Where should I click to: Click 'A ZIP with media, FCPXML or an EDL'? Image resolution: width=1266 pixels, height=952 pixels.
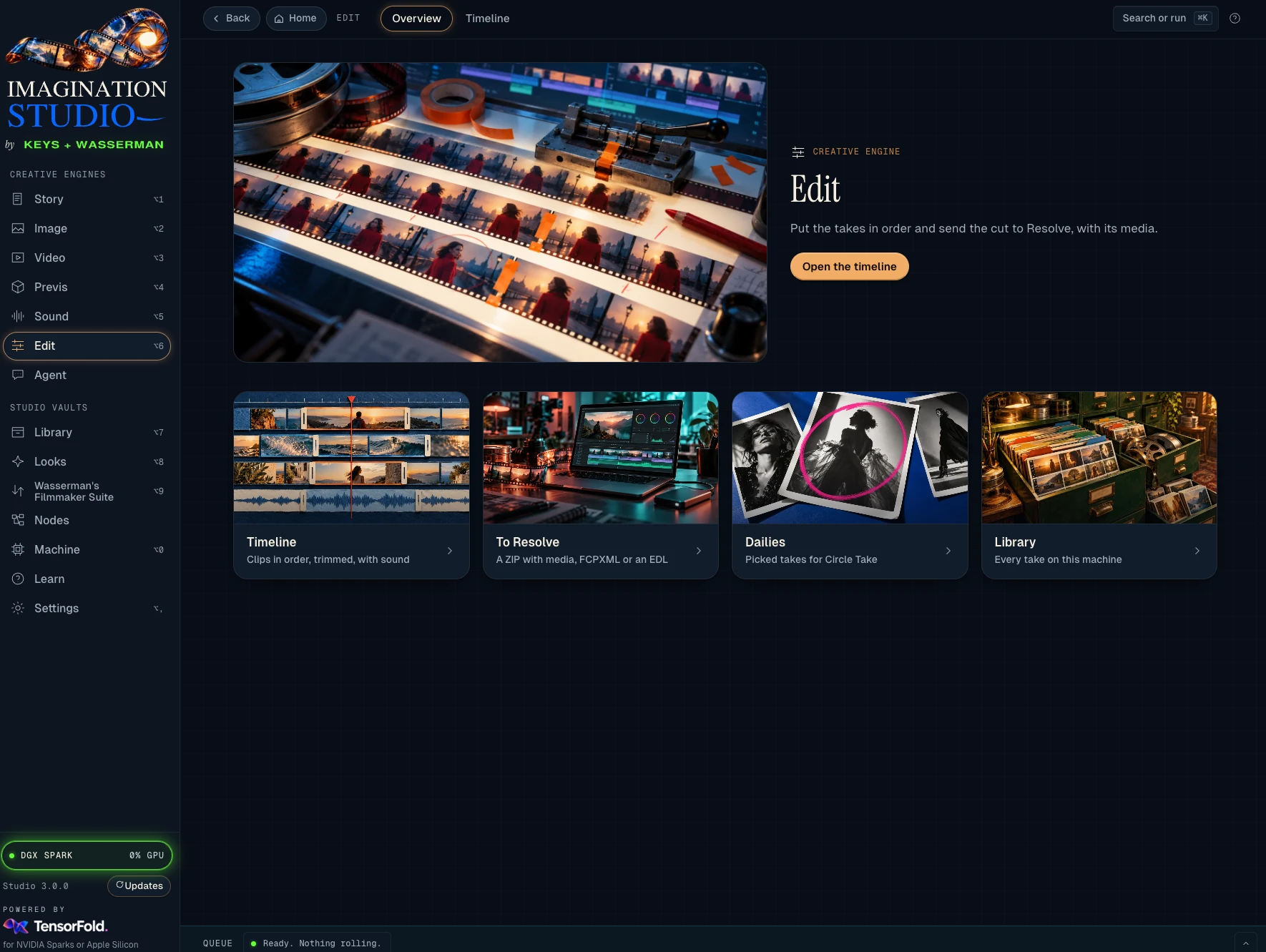582,559
